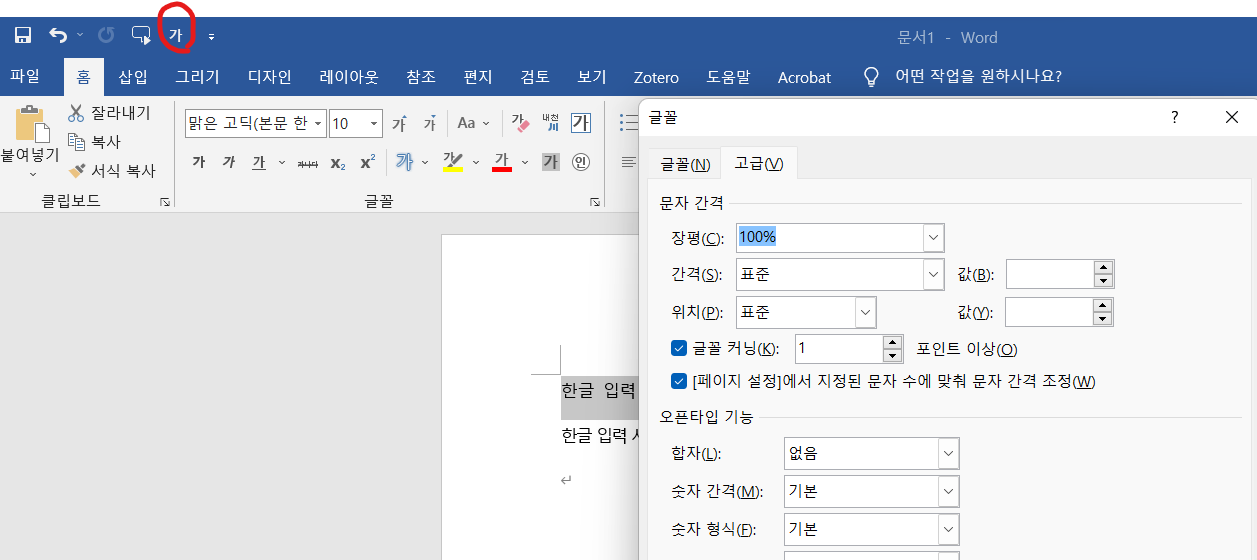
Task: Toggle italic formatting
Action: pyautogui.click(x=229, y=162)
